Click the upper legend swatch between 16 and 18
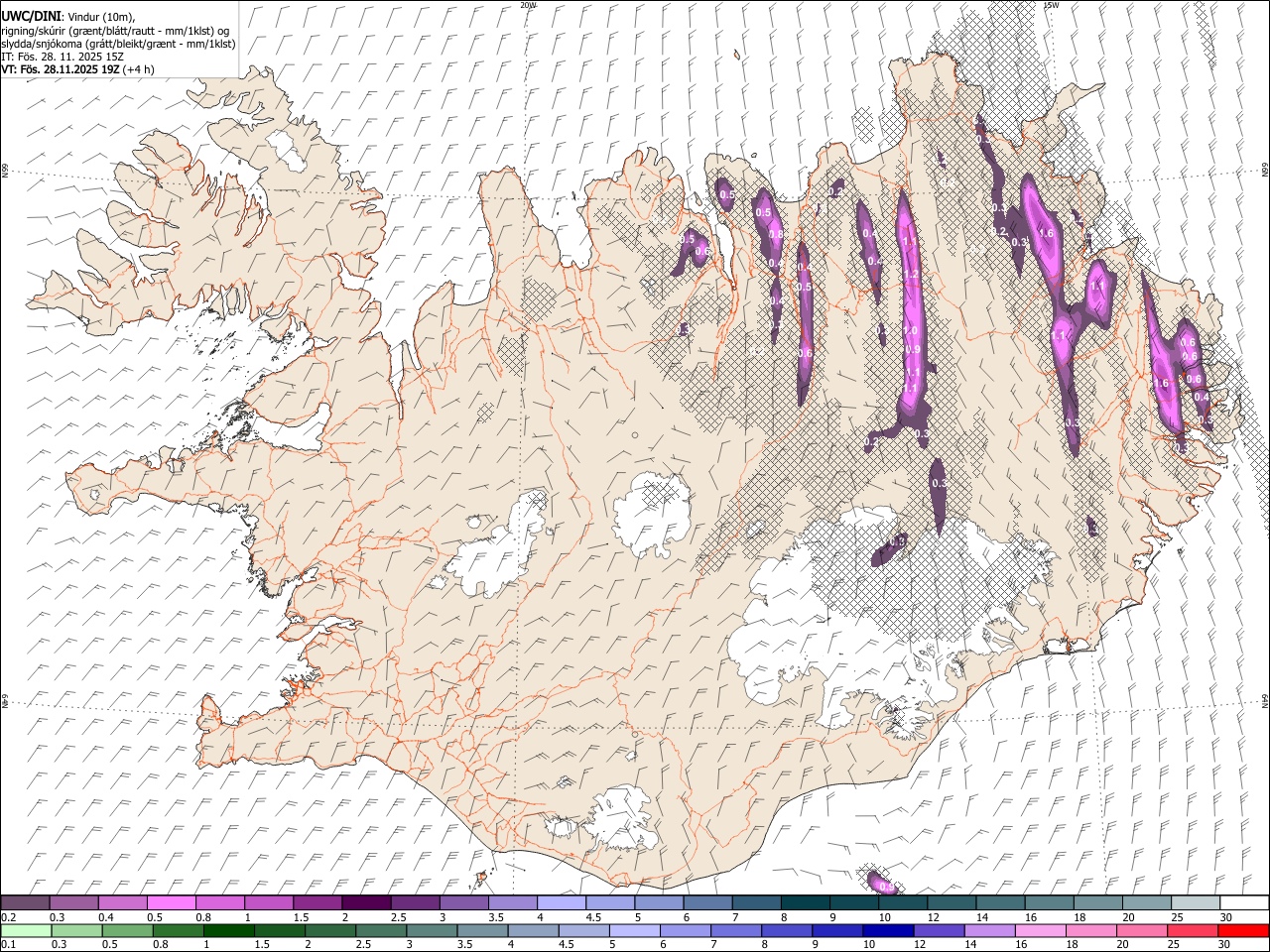The width and height of the screenshot is (1270, 952). coord(1049,903)
